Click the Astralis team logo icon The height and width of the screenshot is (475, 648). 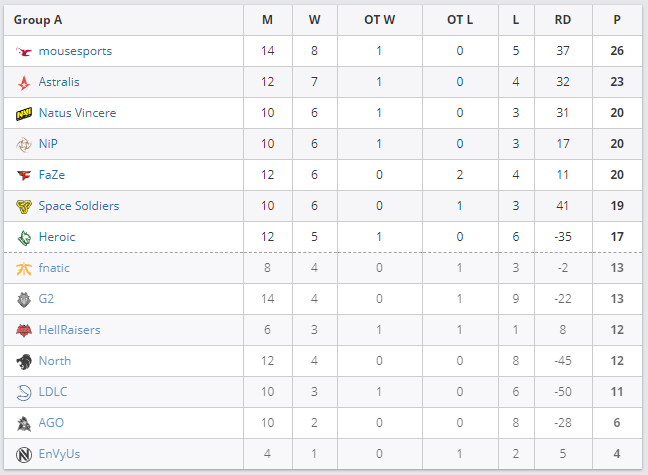tap(24, 82)
